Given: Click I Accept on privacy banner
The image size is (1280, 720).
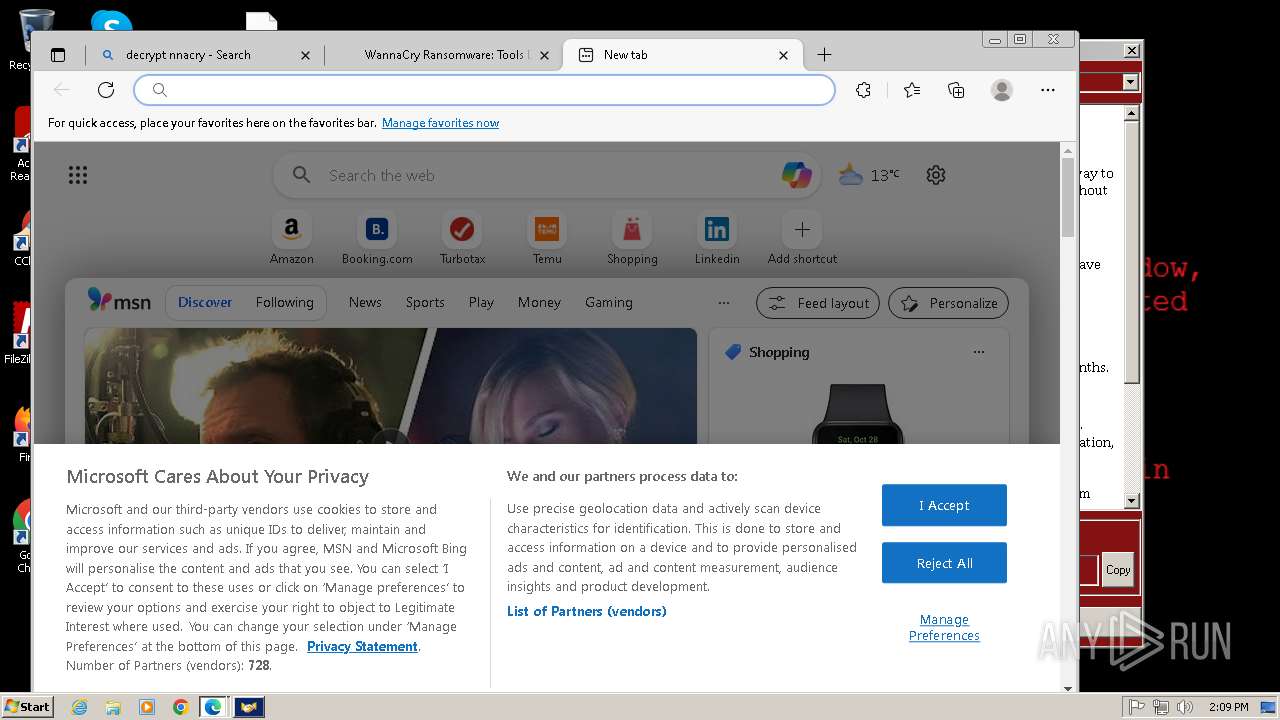Looking at the screenshot, I should (944, 505).
